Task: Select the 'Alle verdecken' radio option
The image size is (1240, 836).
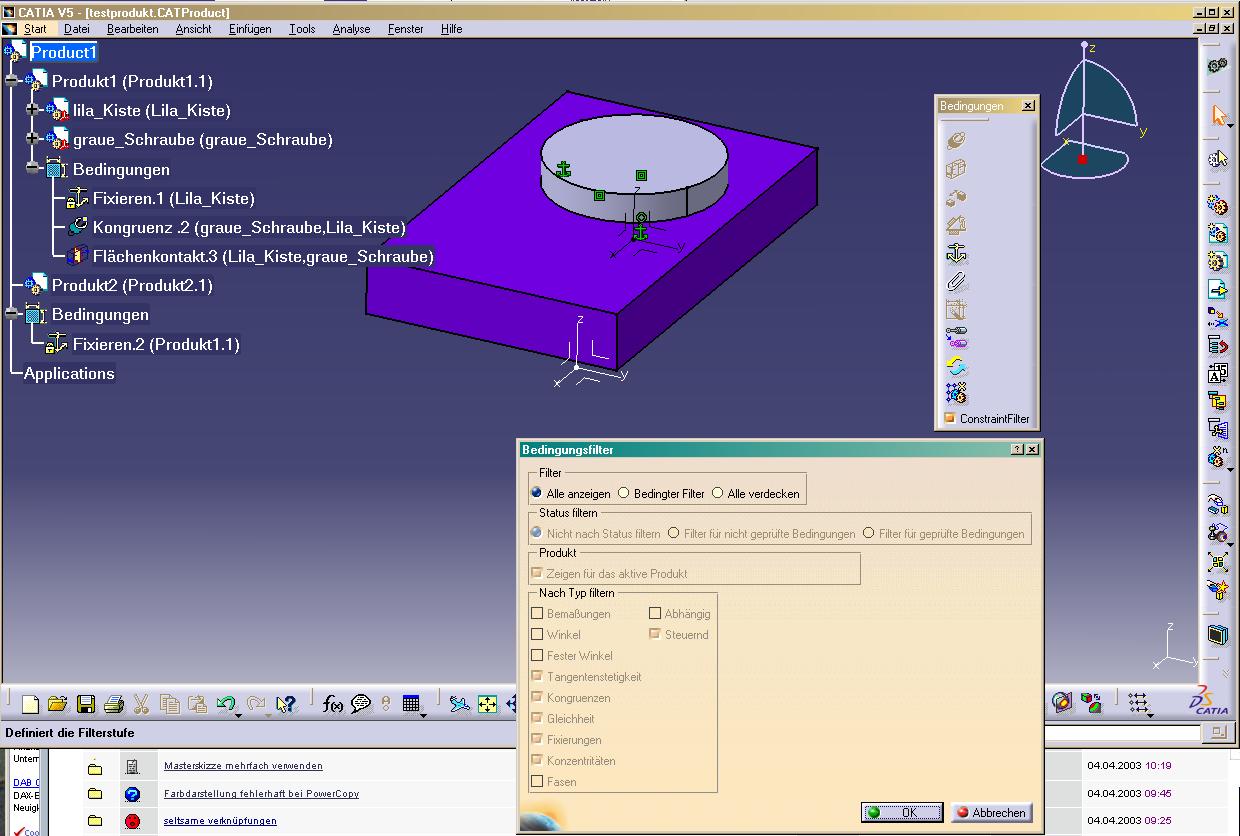Action: pos(717,493)
